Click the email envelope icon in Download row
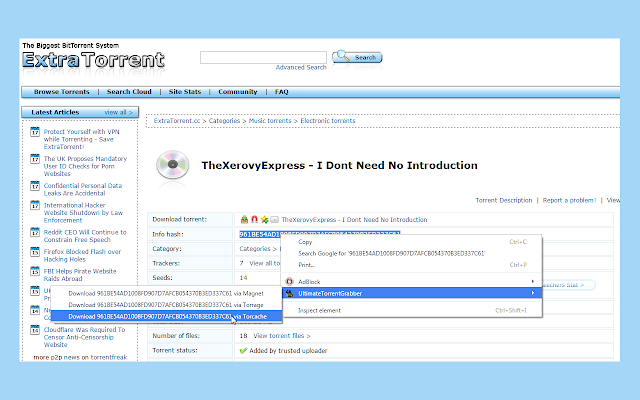 (274, 220)
